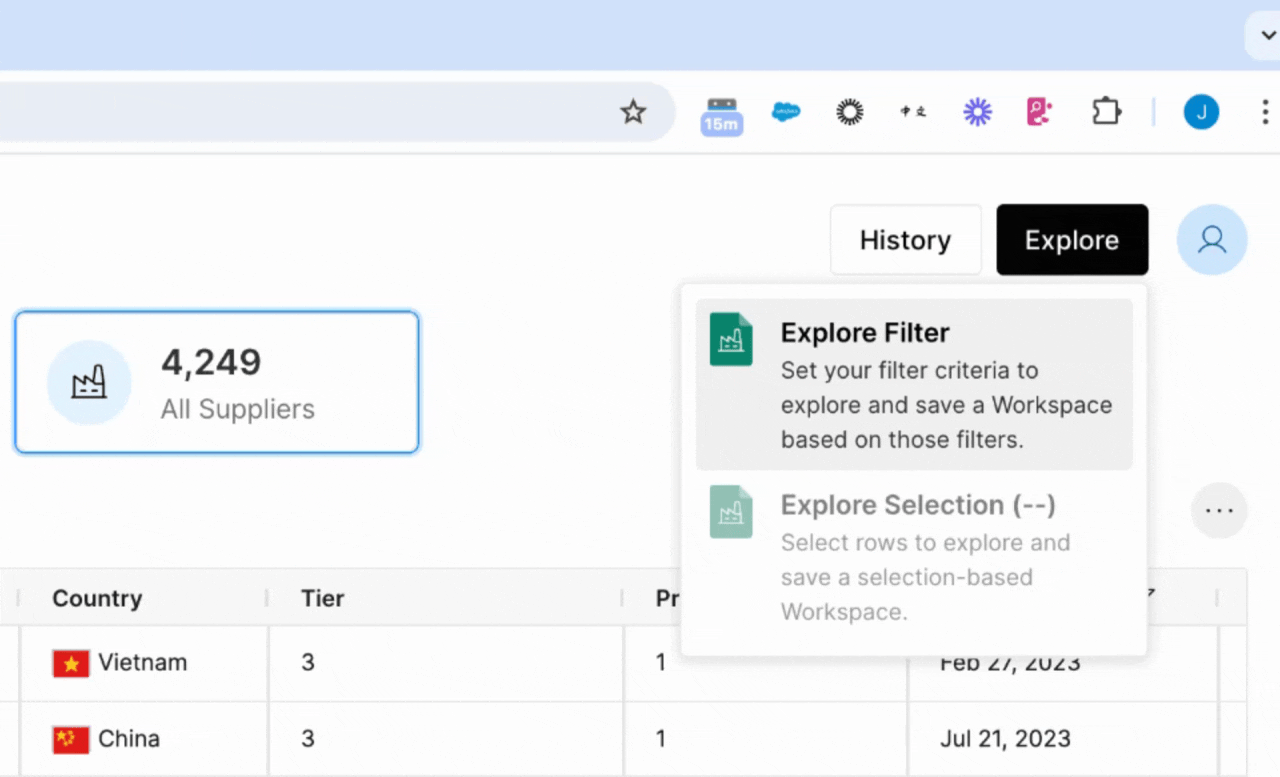The image size is (1280, 777).
Task: Click the pink search contact extension icon
Action: (1040, 112)
